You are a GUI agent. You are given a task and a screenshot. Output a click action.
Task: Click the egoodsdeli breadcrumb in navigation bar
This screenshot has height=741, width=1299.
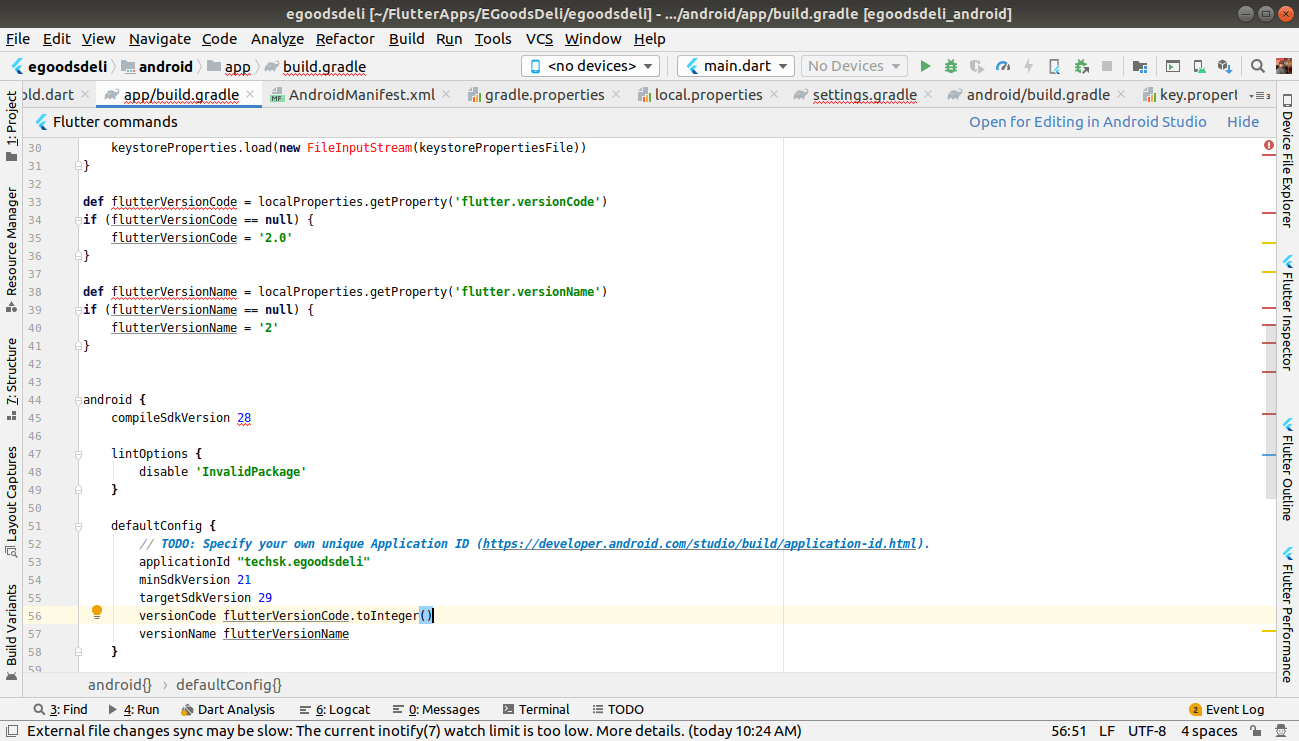coord(59,66)
